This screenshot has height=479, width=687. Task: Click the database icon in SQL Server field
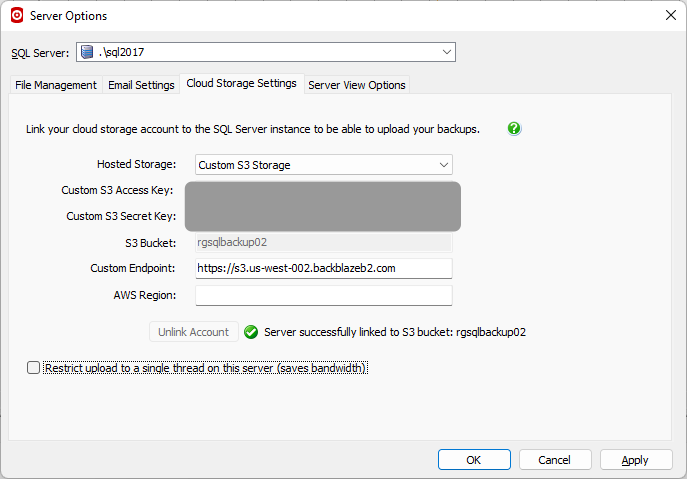[x=88, y=52]
